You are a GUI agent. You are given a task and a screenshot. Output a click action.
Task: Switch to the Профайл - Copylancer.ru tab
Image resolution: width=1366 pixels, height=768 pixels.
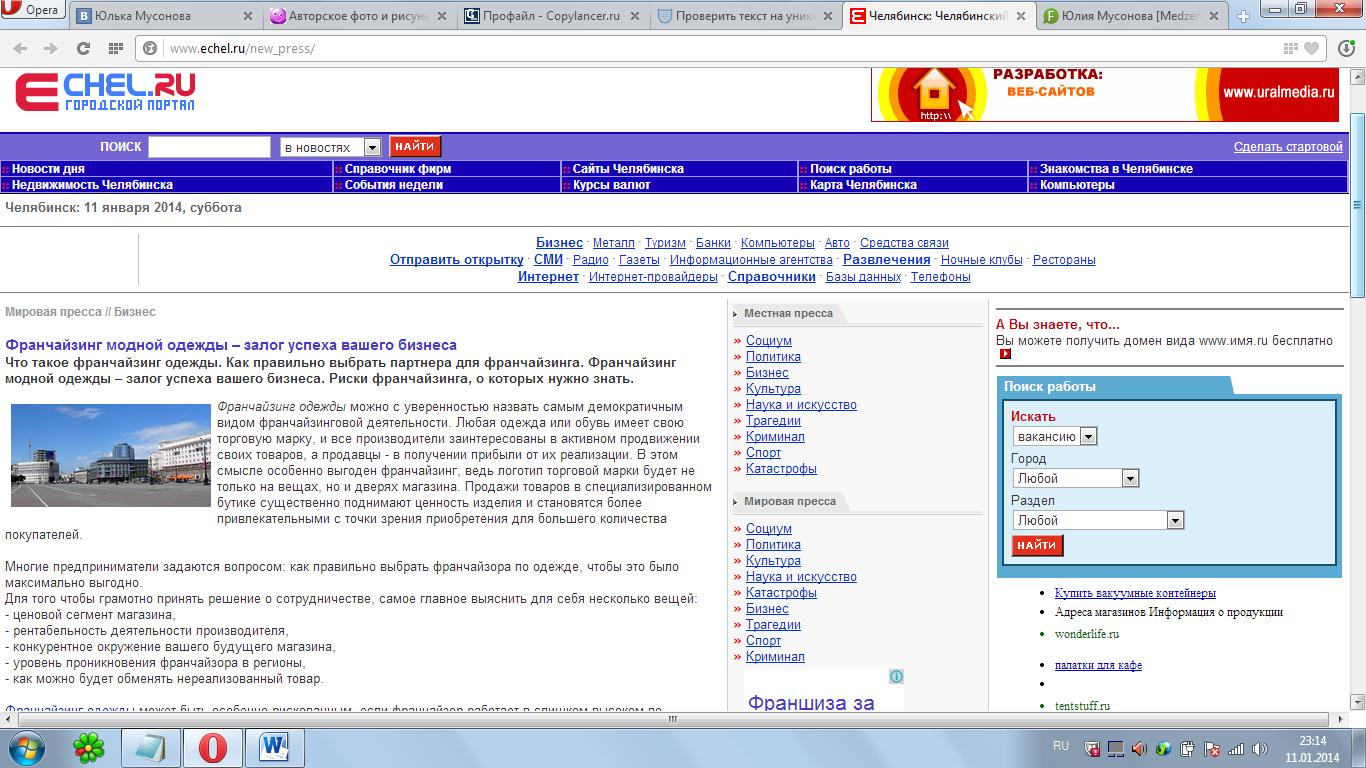[553, 17]
